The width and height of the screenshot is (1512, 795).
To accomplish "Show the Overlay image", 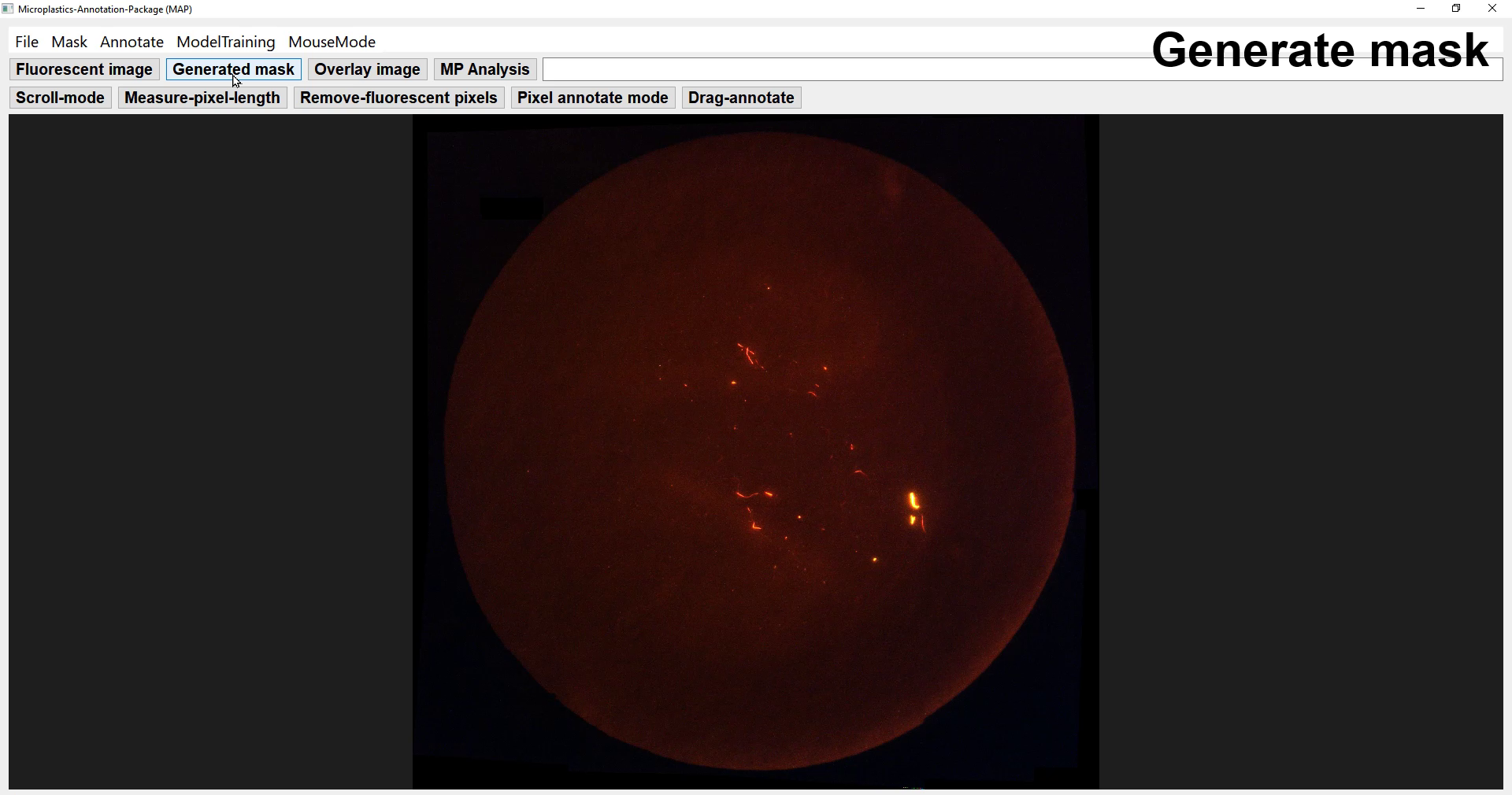I will coord(367,69).
